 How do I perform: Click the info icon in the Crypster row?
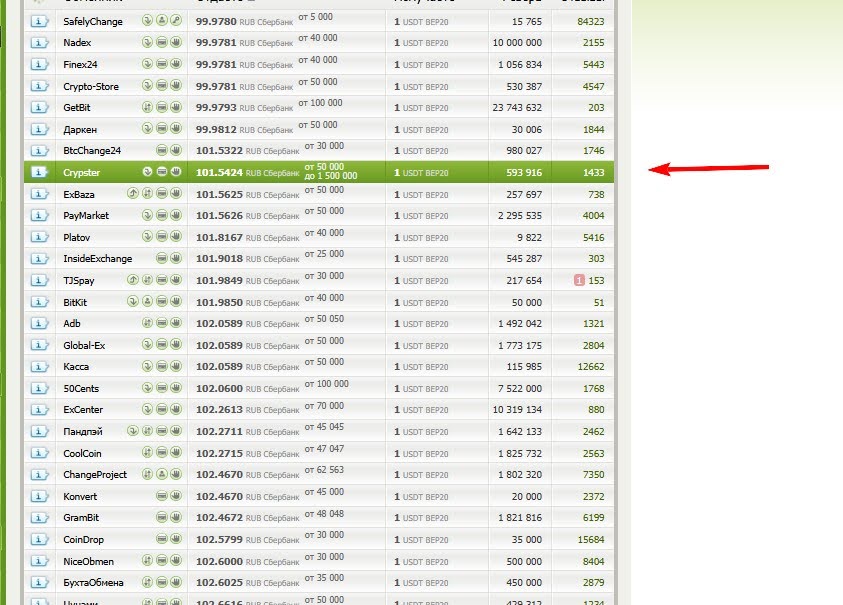(39, 172)
